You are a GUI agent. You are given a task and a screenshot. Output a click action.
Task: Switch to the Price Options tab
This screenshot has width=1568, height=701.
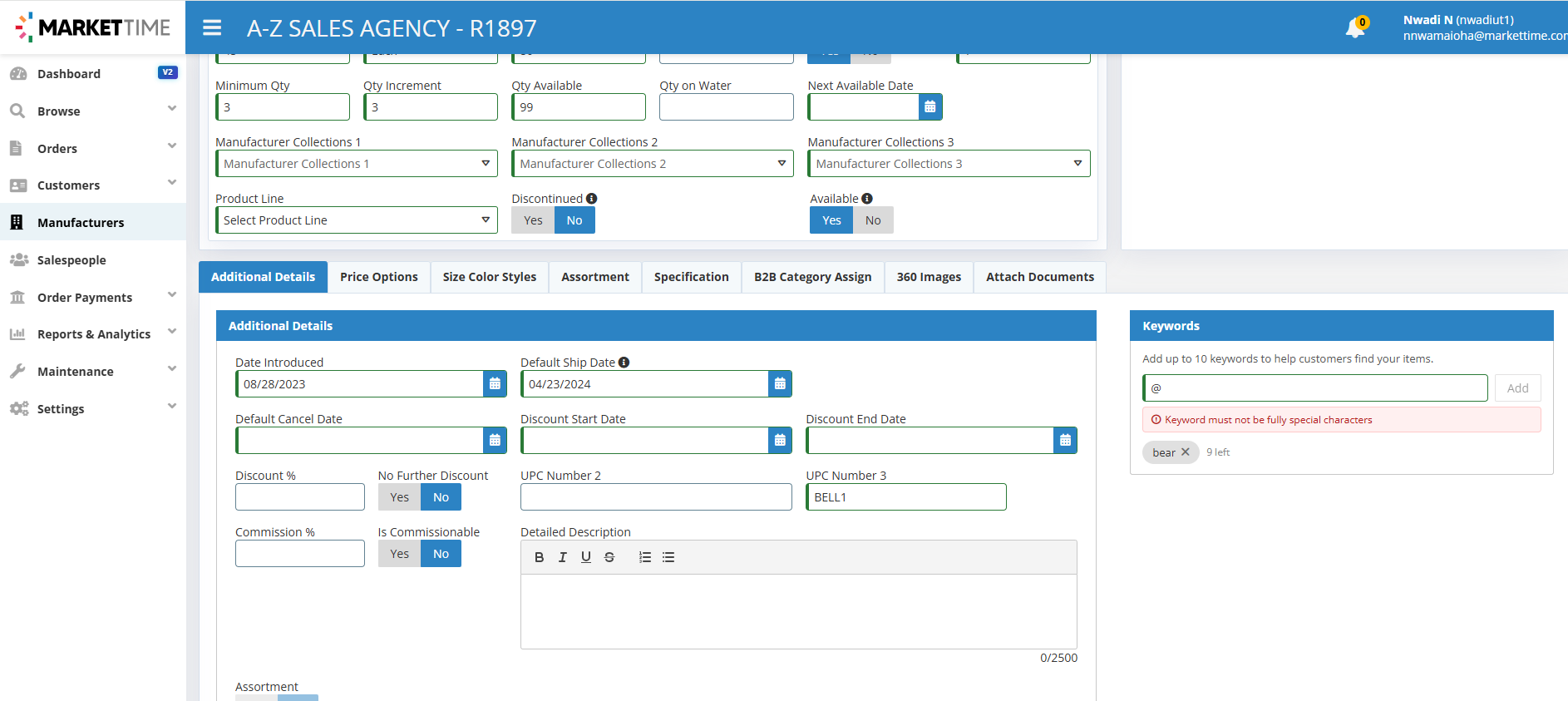tap(379, 277)
